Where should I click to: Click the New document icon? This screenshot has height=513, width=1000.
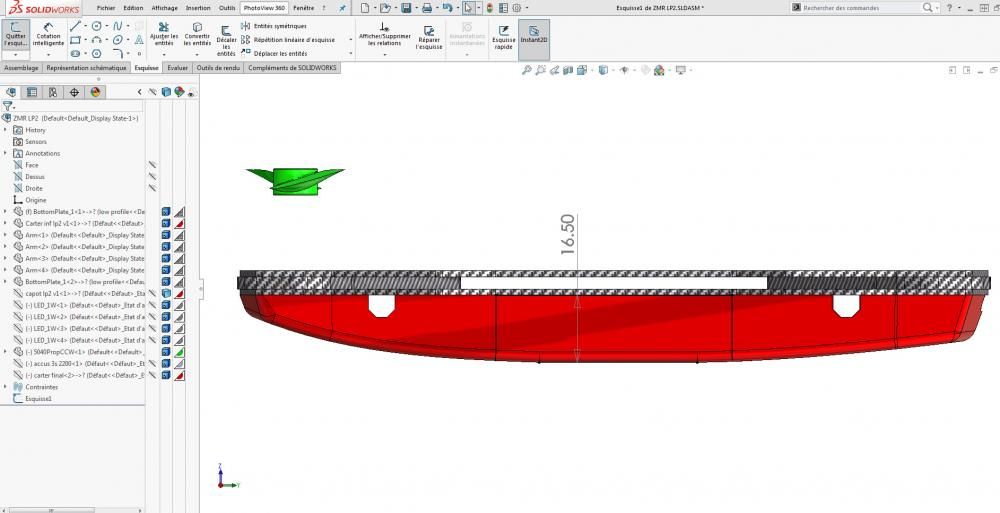click(364, 8)
